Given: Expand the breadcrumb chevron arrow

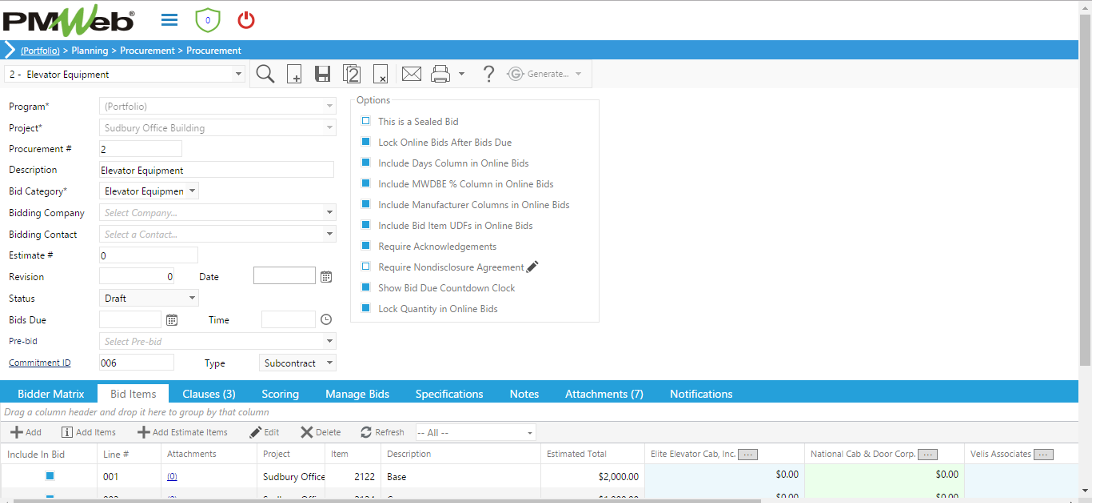Looking at the screenshot, I should (10, 50).
